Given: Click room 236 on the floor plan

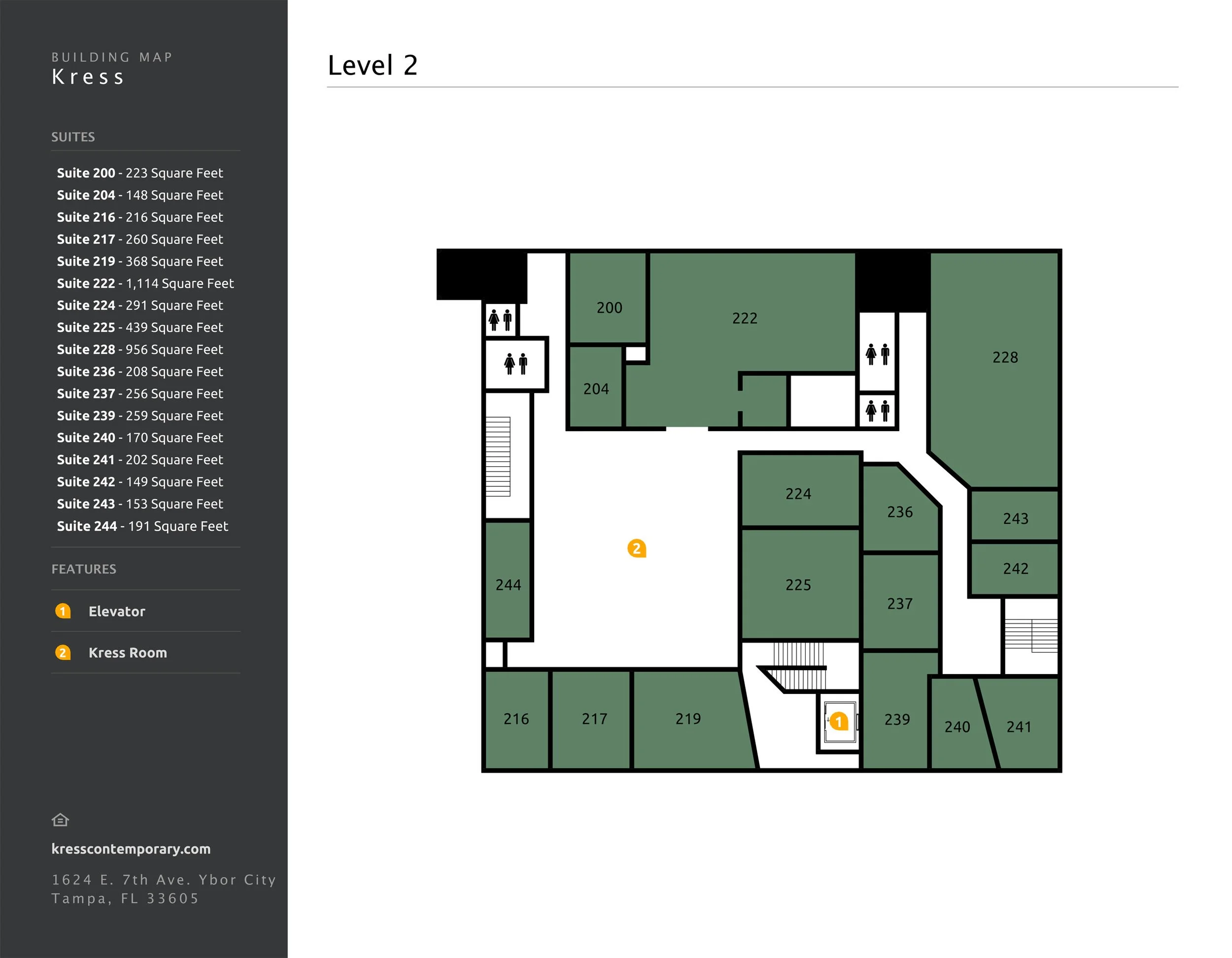Looking at the screenshot, I should [899, 513].
